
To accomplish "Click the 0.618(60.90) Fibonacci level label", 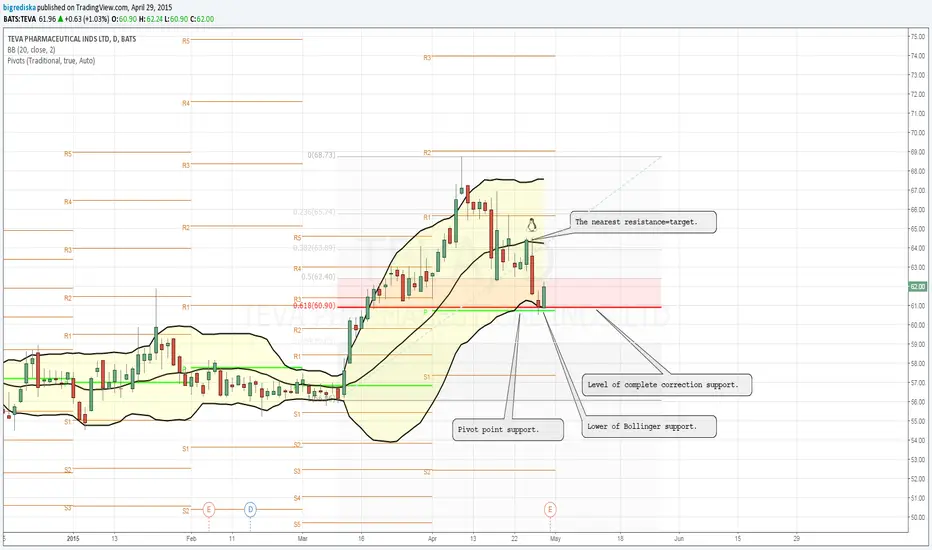I will point(314,306).
